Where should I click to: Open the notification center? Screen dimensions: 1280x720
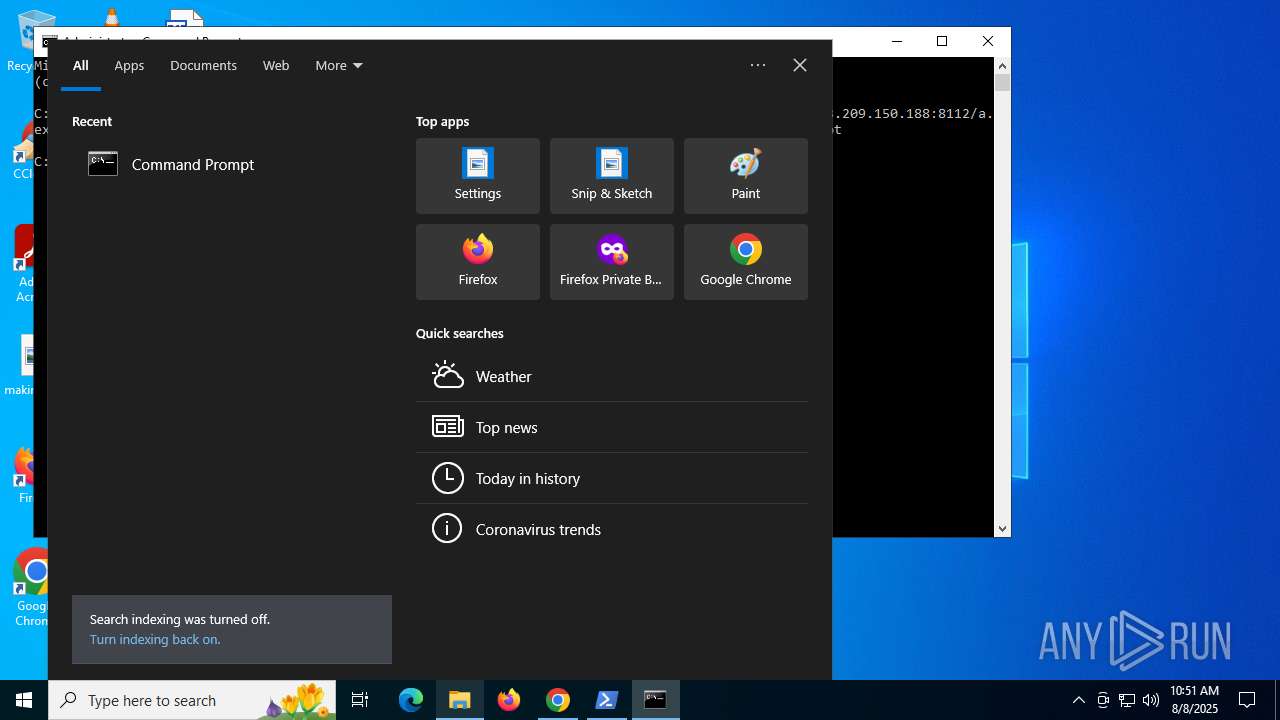click(1247, 700)
